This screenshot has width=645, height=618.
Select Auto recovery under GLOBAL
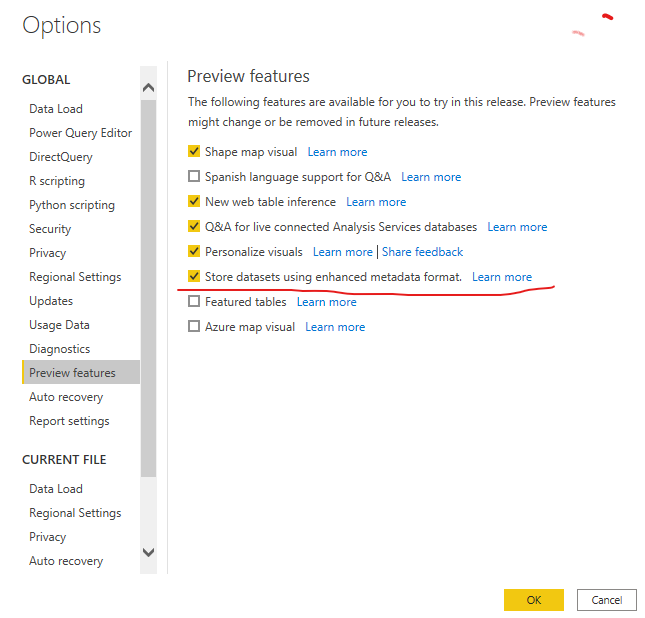point(66,397)
